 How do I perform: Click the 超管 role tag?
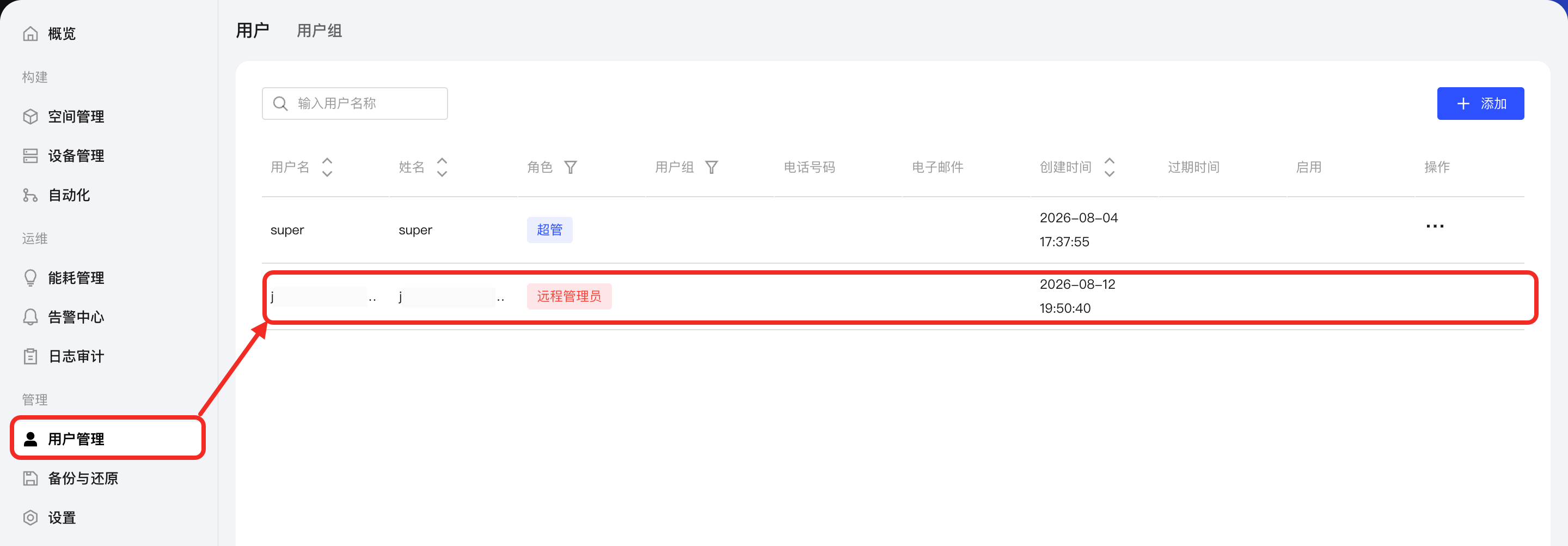[550, 230]
